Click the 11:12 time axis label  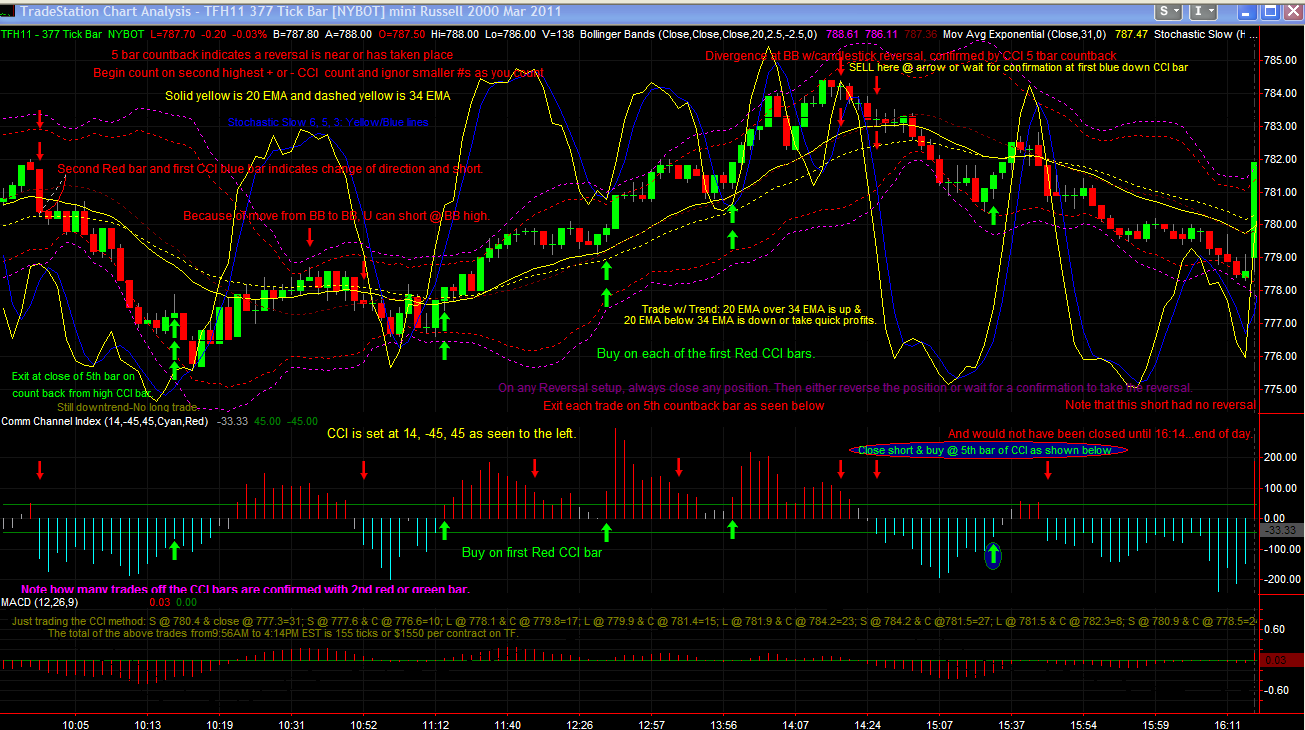click(x=436, y=724)
